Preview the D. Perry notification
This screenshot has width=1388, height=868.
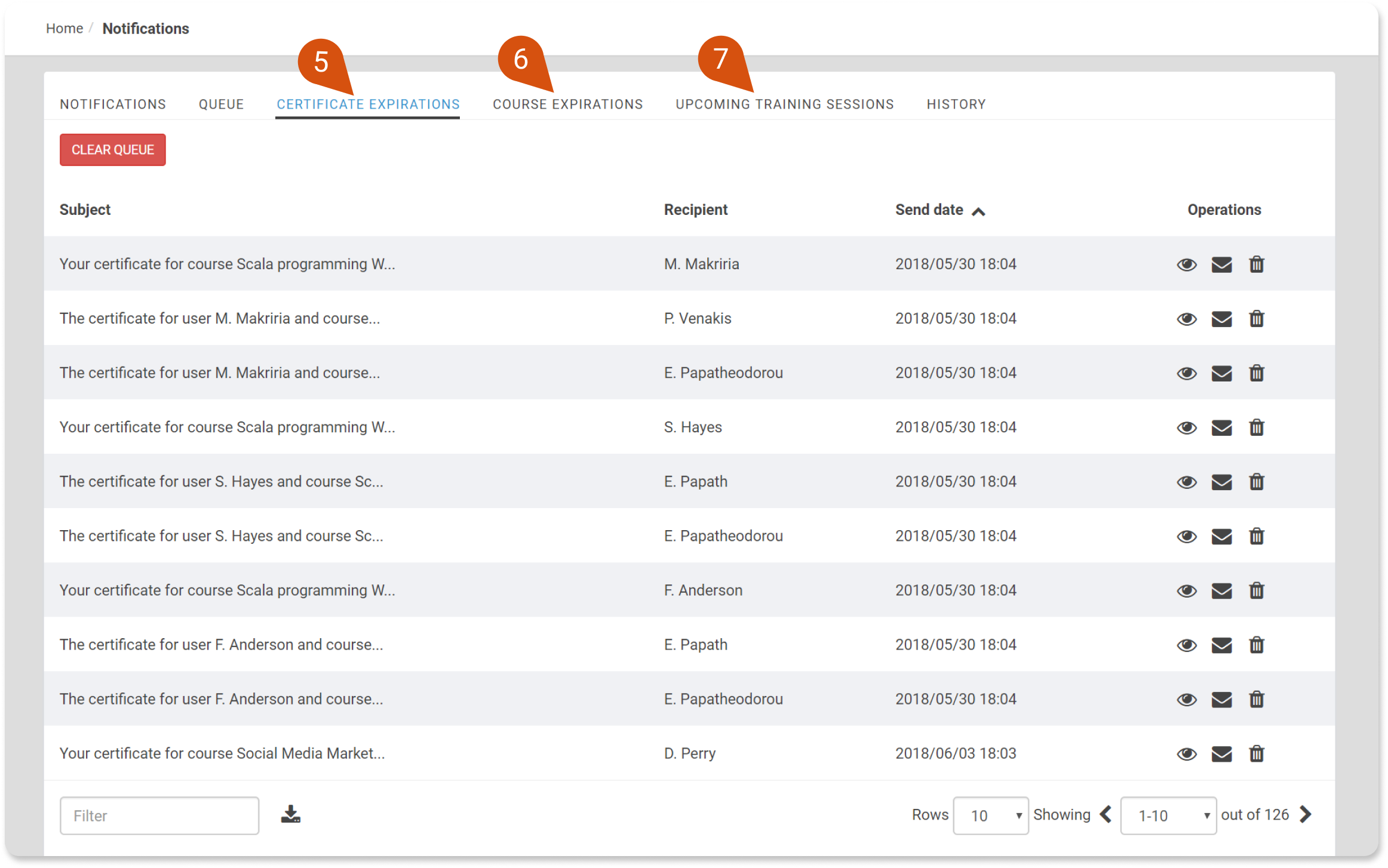pyautogui.click(x=1186, y=754)
